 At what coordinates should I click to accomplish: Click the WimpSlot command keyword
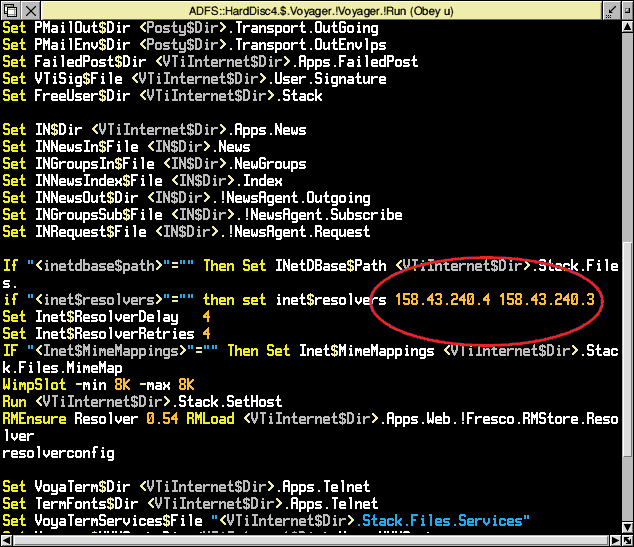[34, 384]
